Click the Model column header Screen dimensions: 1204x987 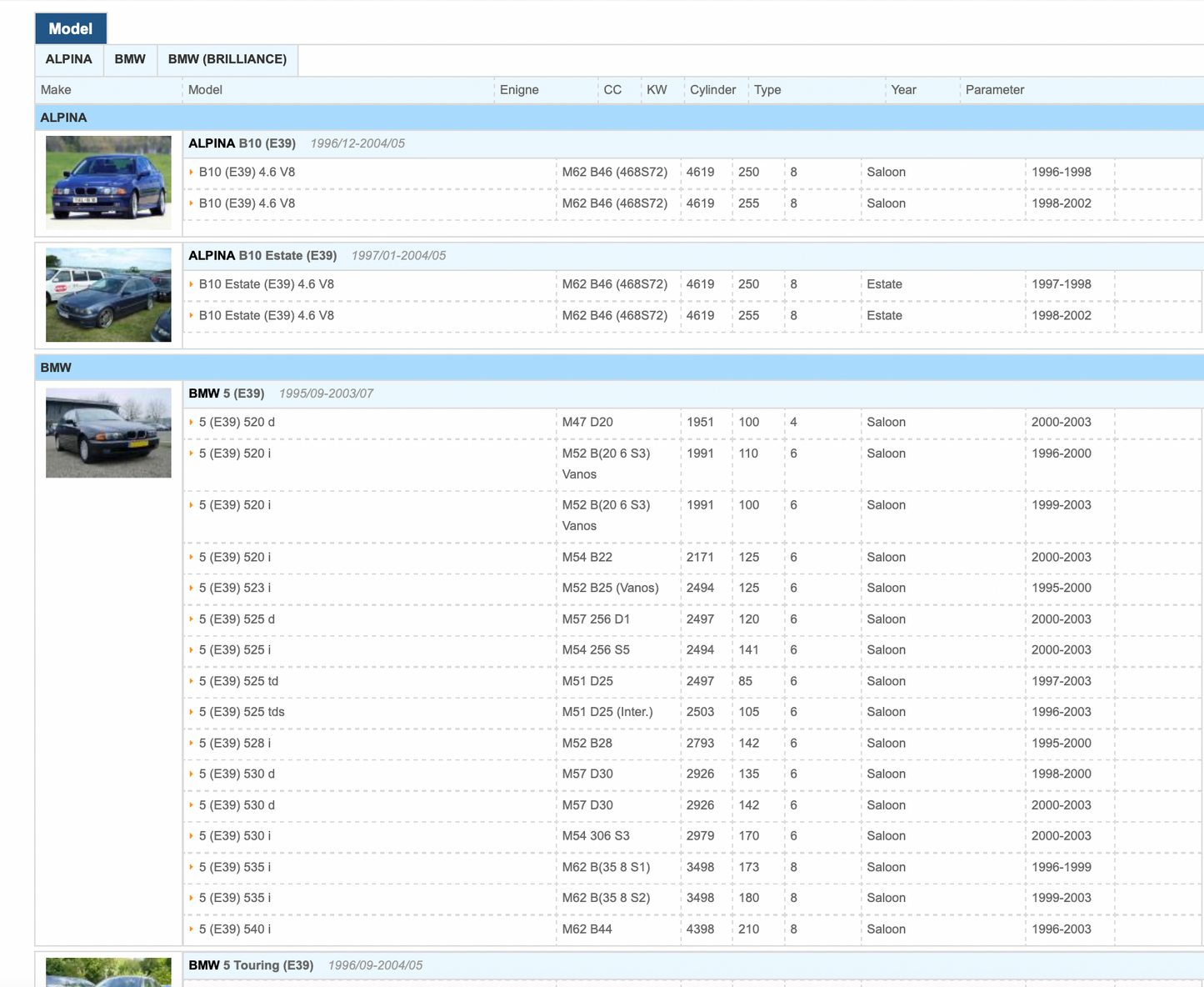point(205,90)
